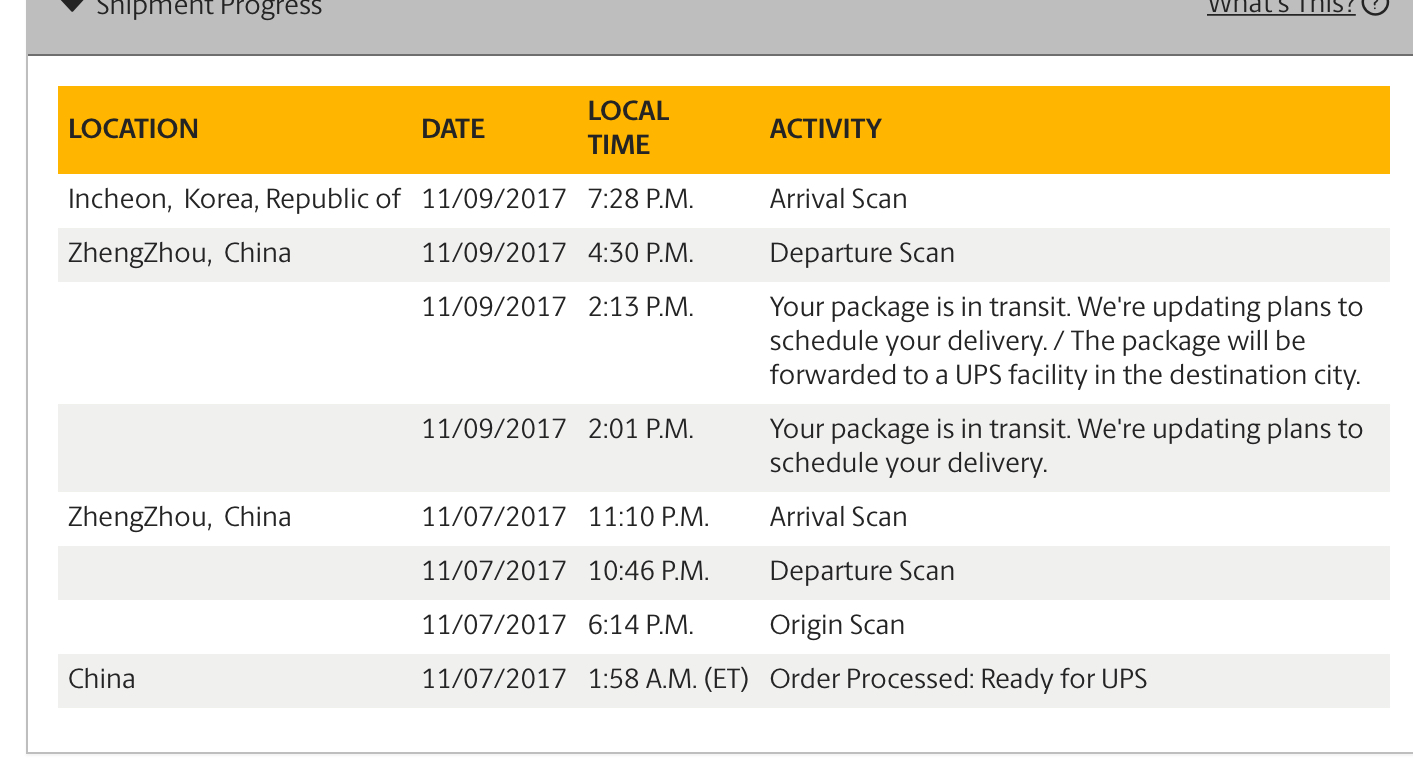
Task: Click the Incheon, Korea, Republic of location
Action: point(234,199)
